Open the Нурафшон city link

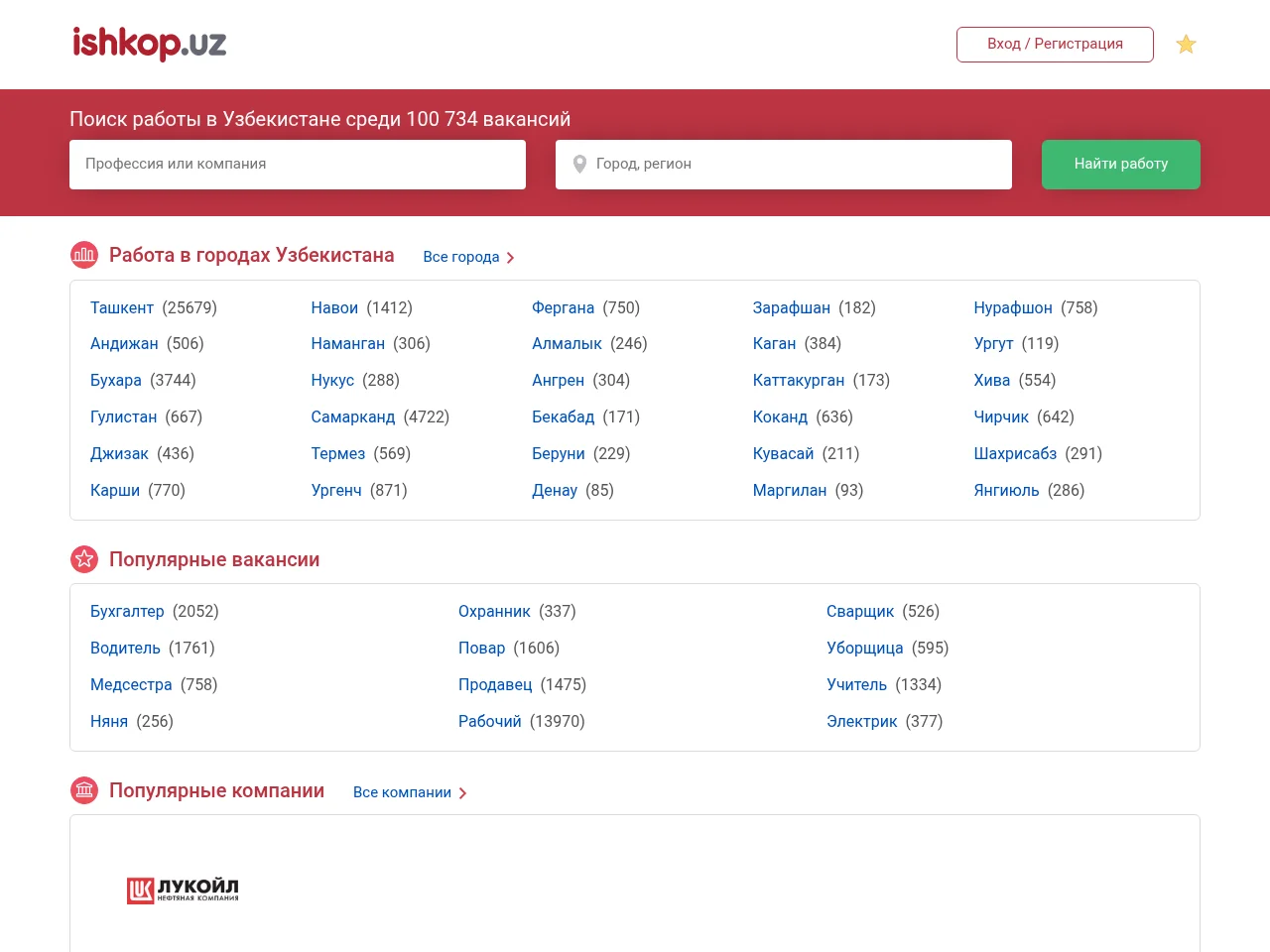(x=1013, y=307)
